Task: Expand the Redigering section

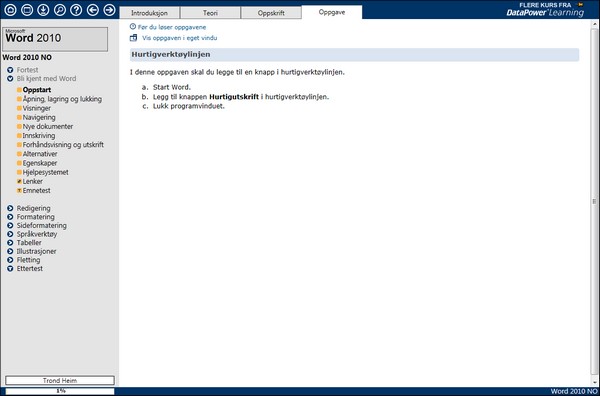Action: (x=10, y=209)
